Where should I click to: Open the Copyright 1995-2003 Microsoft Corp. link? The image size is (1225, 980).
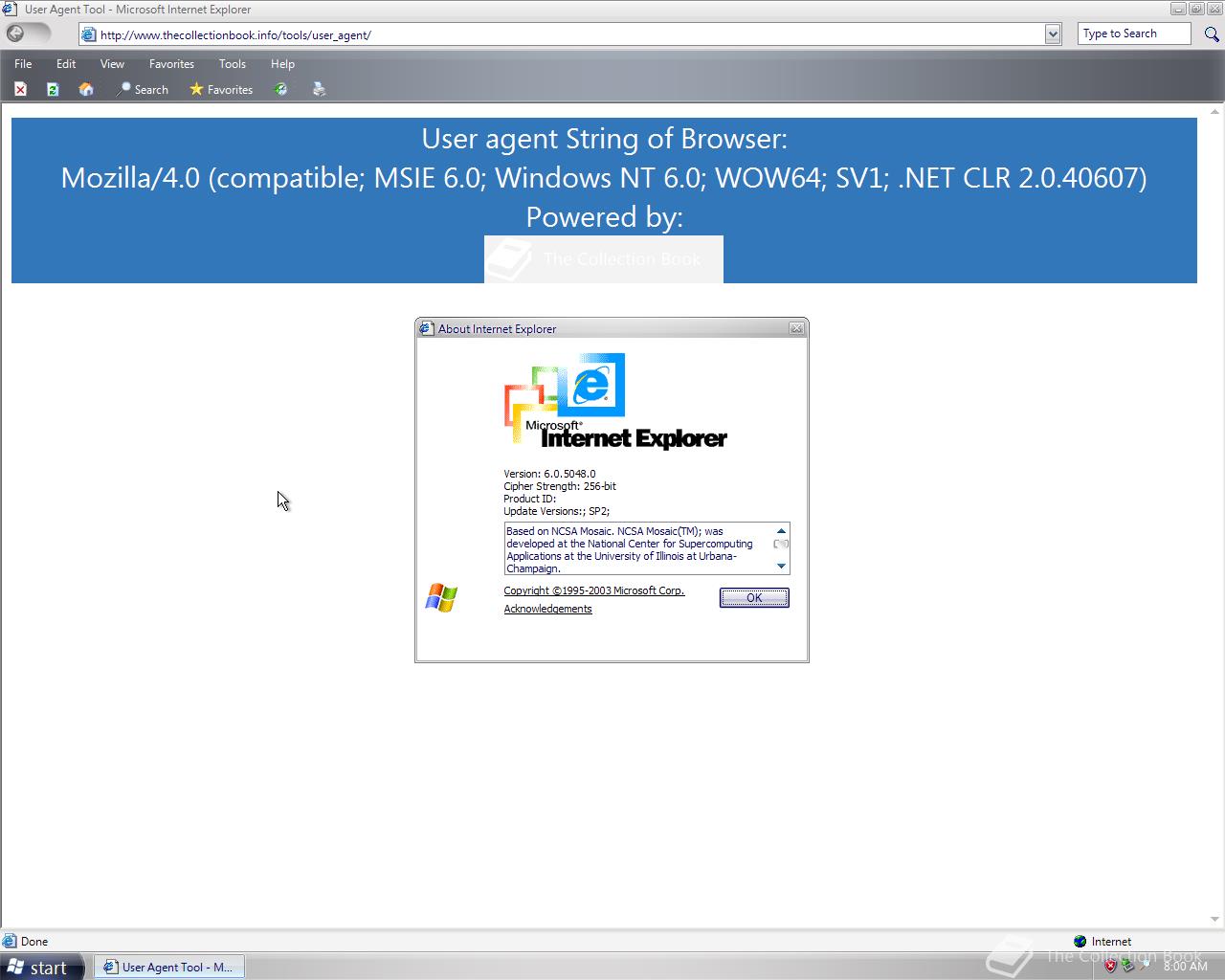pos(594,590)
